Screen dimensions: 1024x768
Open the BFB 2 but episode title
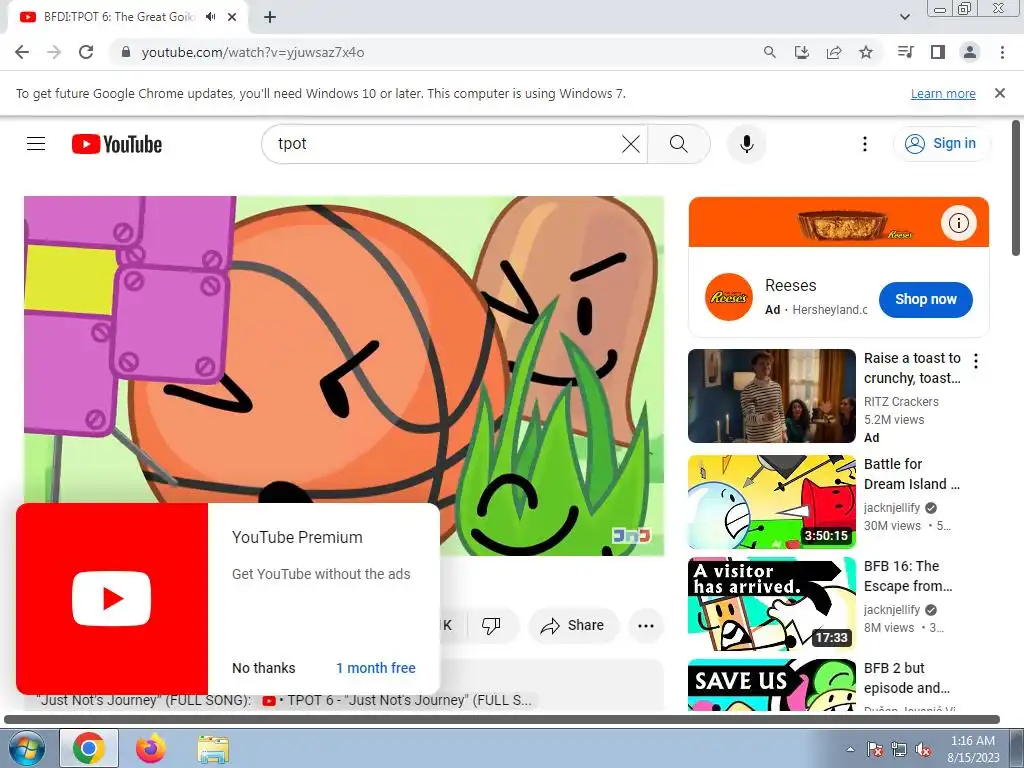coord(906,678)
